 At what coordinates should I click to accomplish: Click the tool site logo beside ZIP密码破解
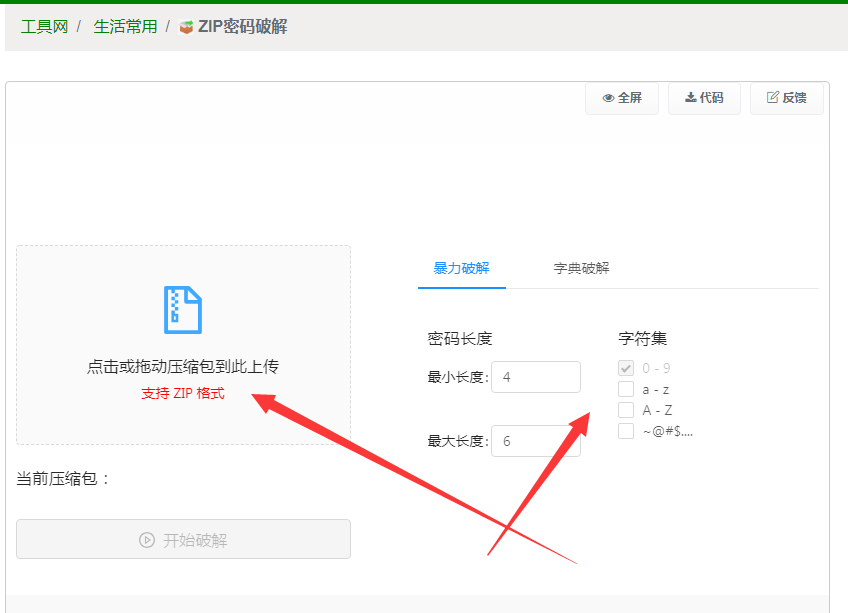[184, 27]
